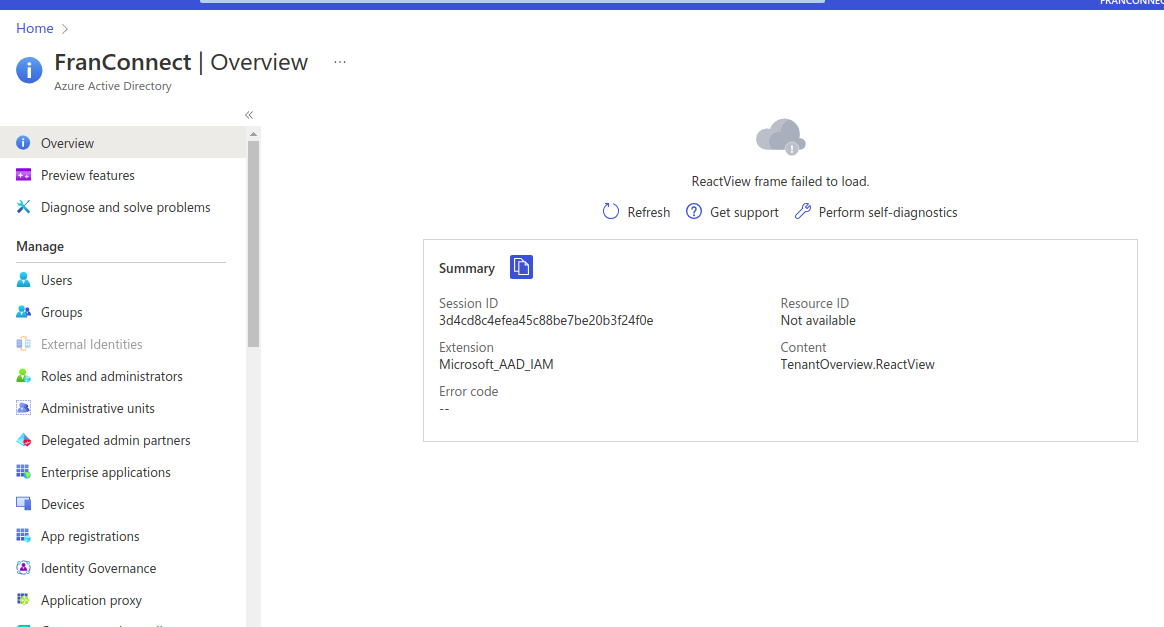Image resolution: width=1164 pixels, height=627 pixels.
Task: Click the Session ID value text
Action: point(546,321)
